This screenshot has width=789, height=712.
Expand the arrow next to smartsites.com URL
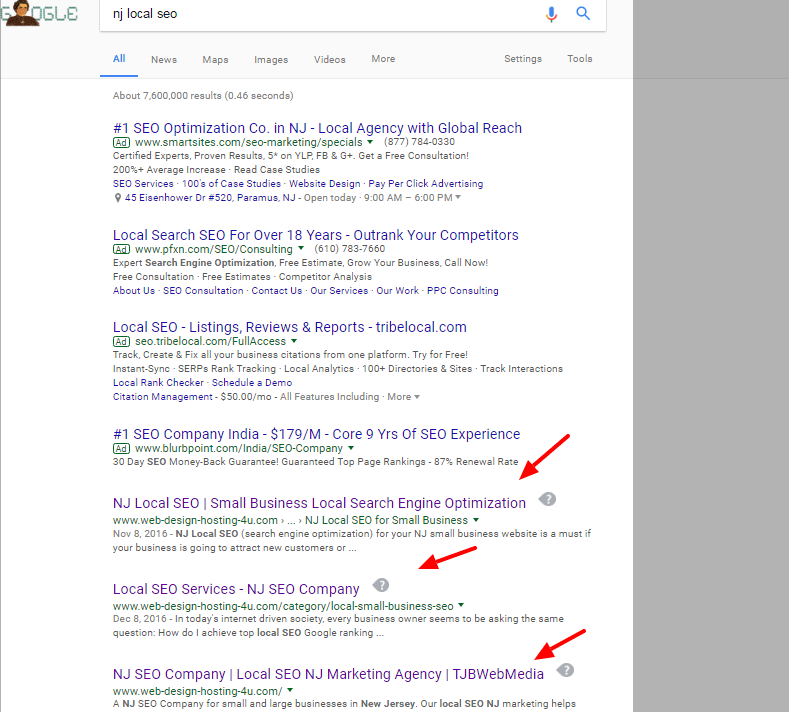click(x=370, y=142)
